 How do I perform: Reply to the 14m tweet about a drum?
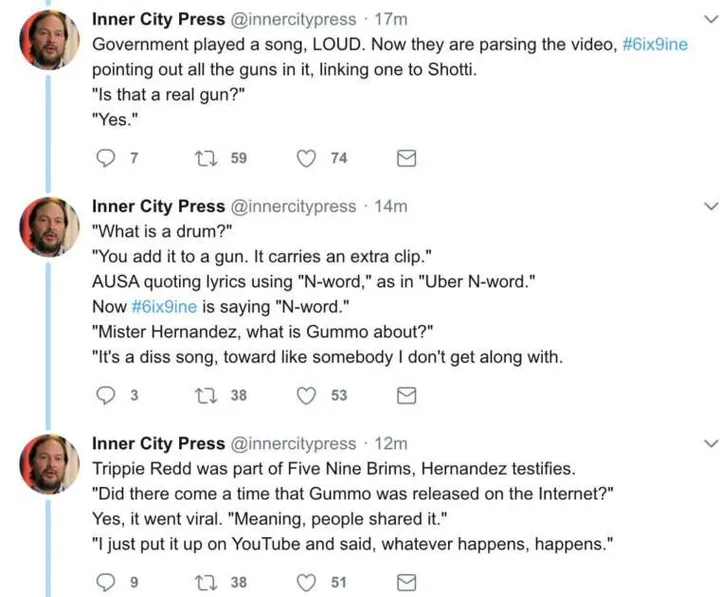pos(105,395)
